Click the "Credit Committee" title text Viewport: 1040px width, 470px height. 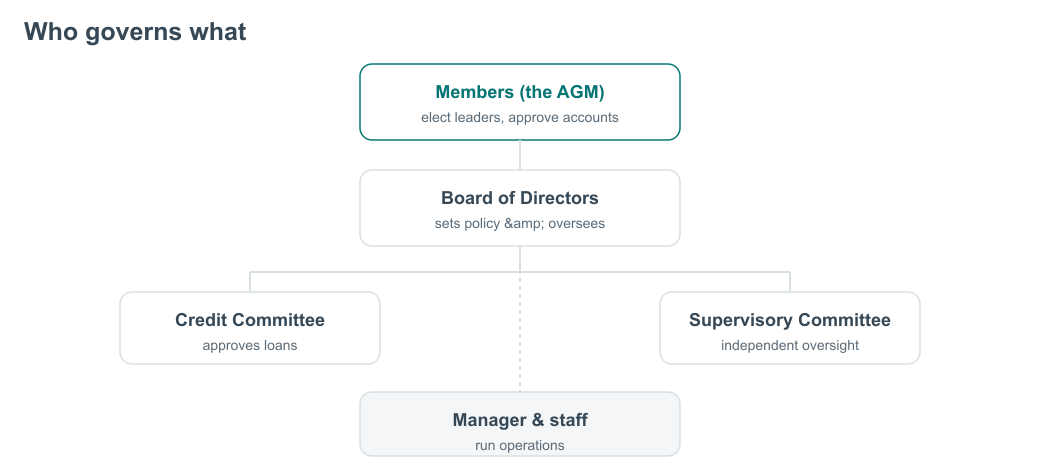250,320
